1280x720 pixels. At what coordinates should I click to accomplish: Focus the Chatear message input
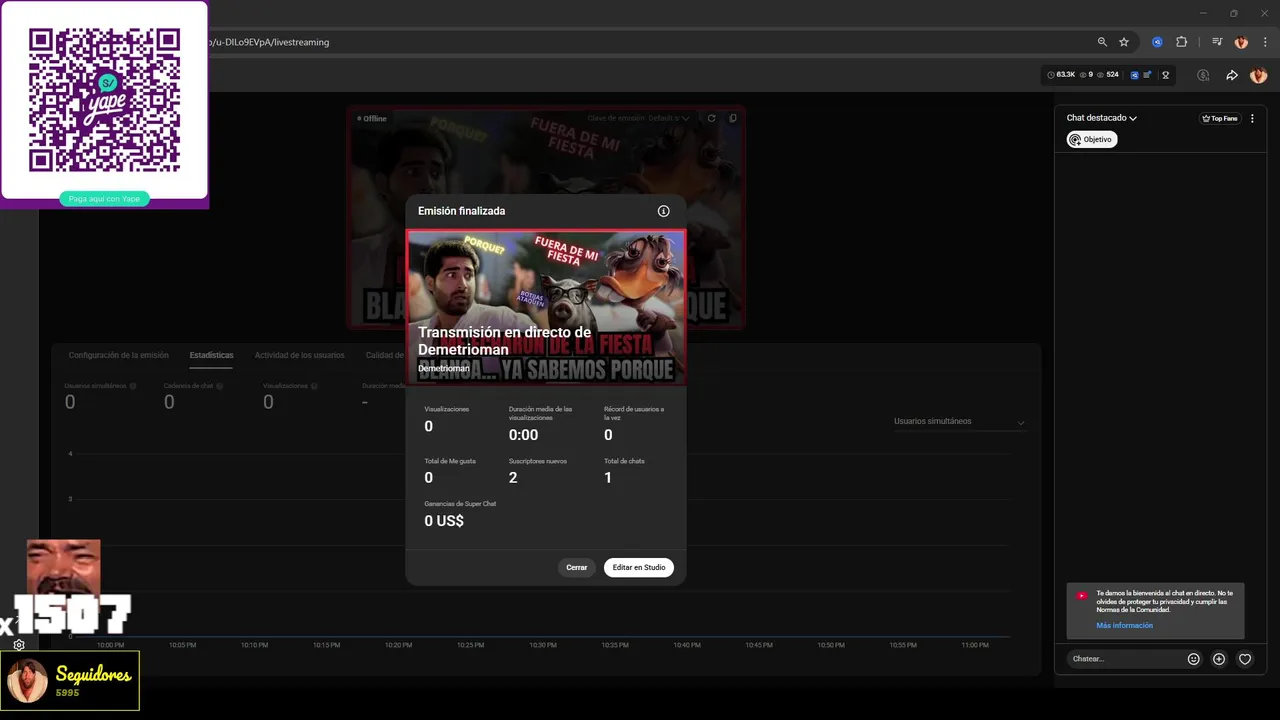coord(1125,659)
